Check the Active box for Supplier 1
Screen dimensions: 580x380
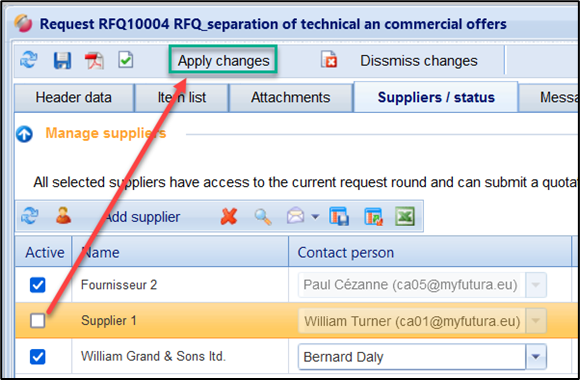point(38,320)
